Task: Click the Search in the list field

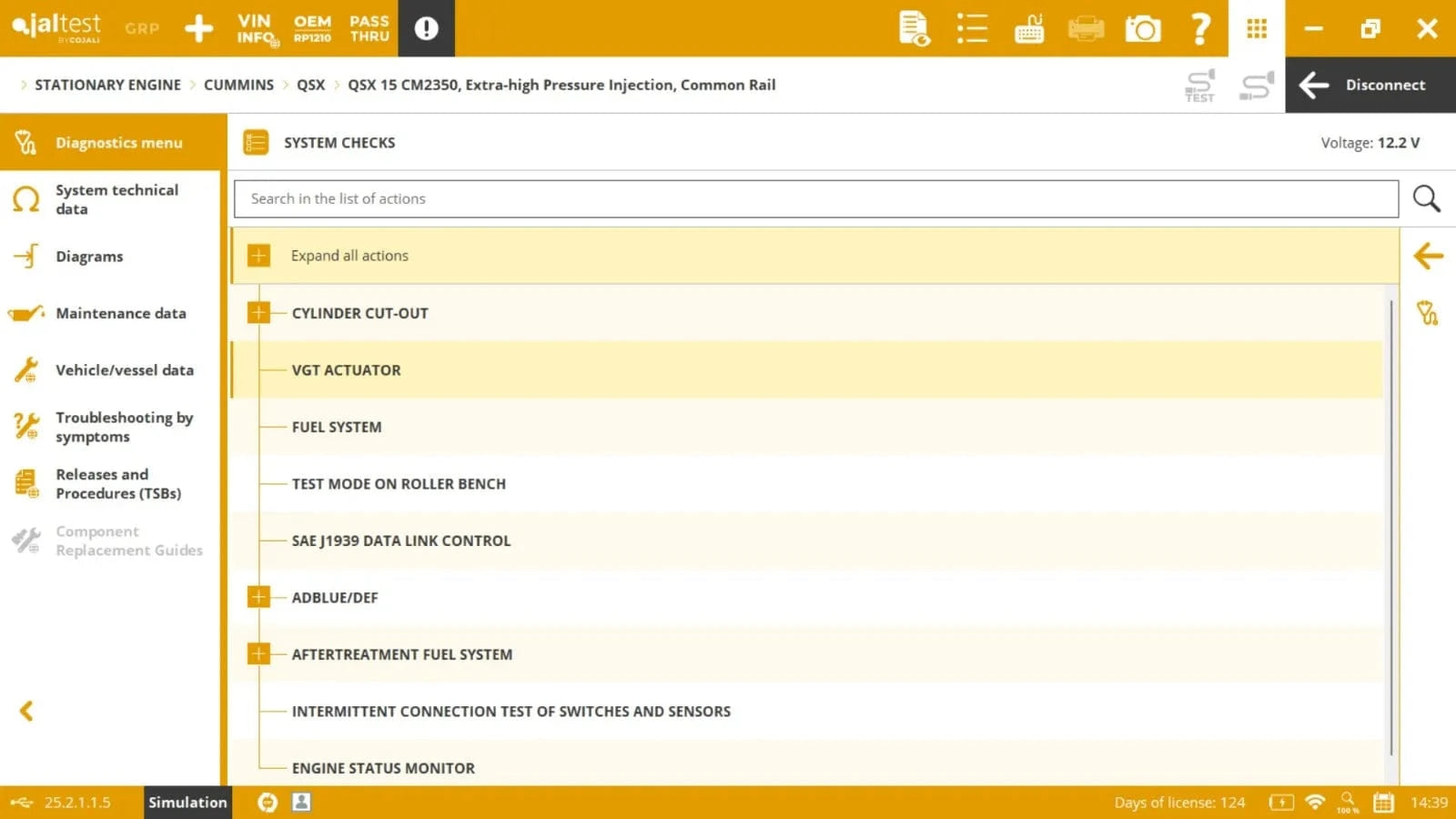Action: 815,199
